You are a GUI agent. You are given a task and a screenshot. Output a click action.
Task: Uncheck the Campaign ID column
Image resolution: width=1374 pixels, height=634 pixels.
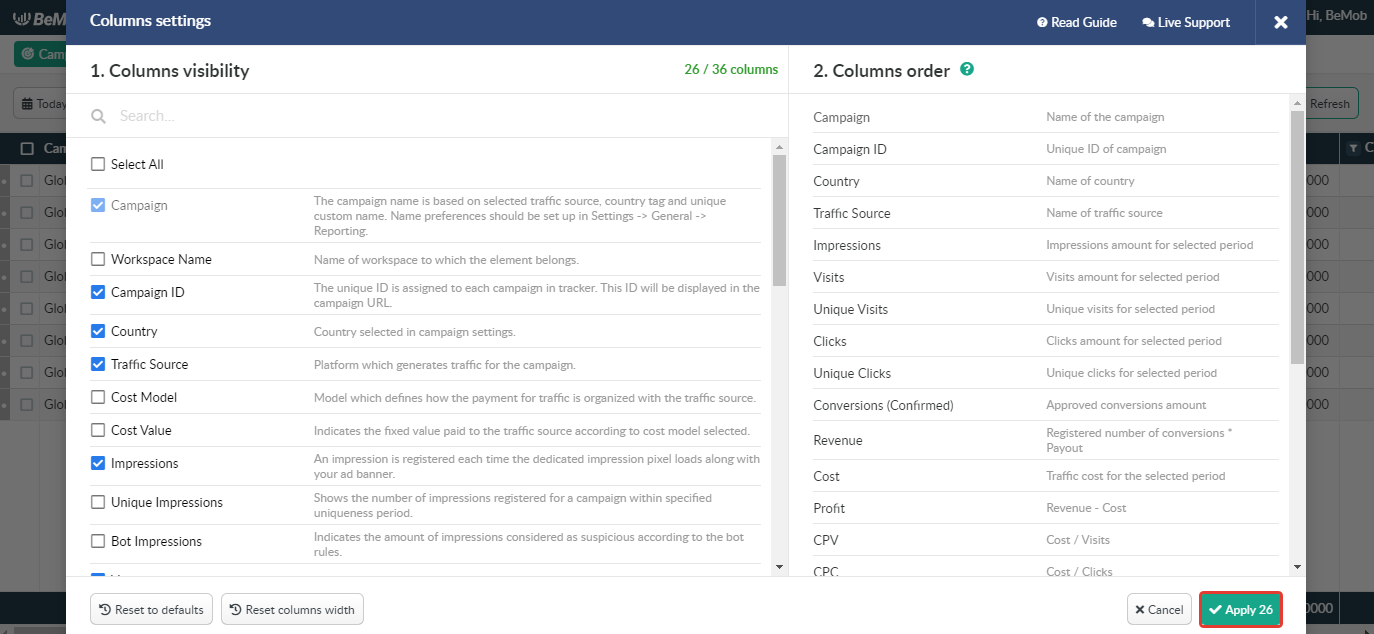pyautogui.click(x=98, y=292)
